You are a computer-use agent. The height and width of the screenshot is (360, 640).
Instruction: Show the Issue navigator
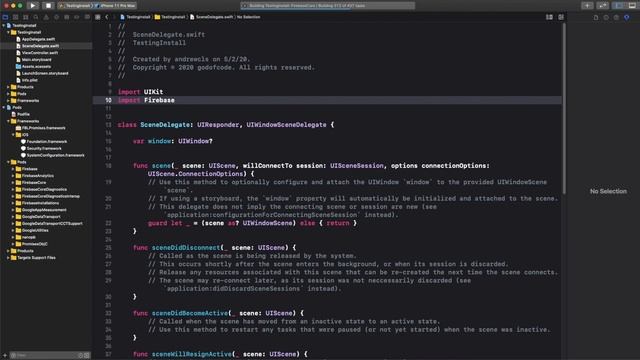[46, 17]
